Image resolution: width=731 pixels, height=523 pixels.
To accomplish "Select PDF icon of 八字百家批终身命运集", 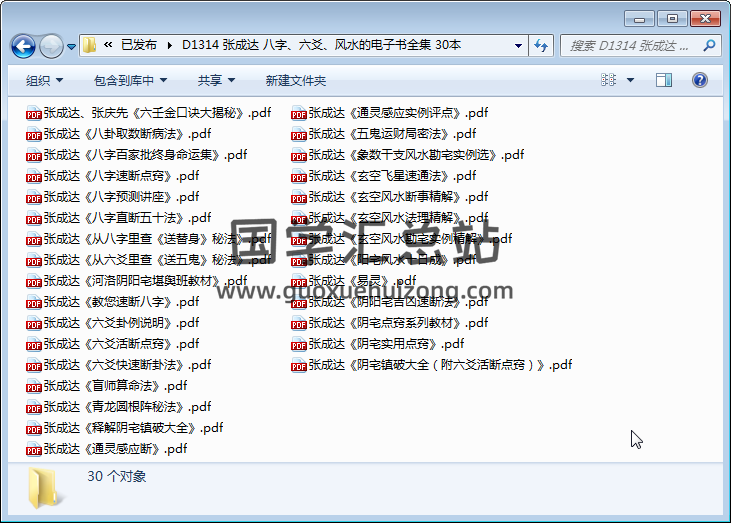I will (34, 155).
